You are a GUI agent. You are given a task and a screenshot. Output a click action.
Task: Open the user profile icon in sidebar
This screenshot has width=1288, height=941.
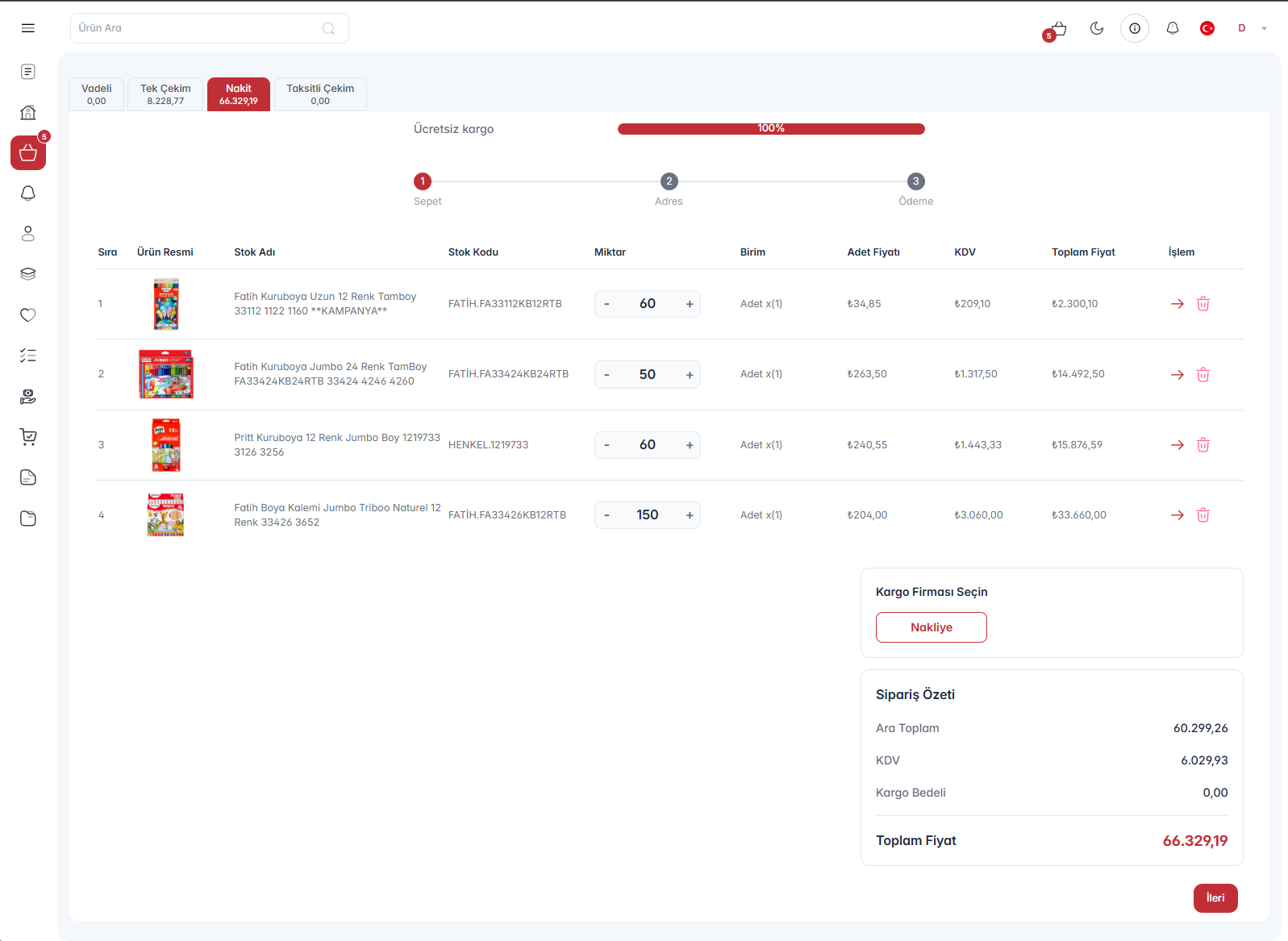28,234
